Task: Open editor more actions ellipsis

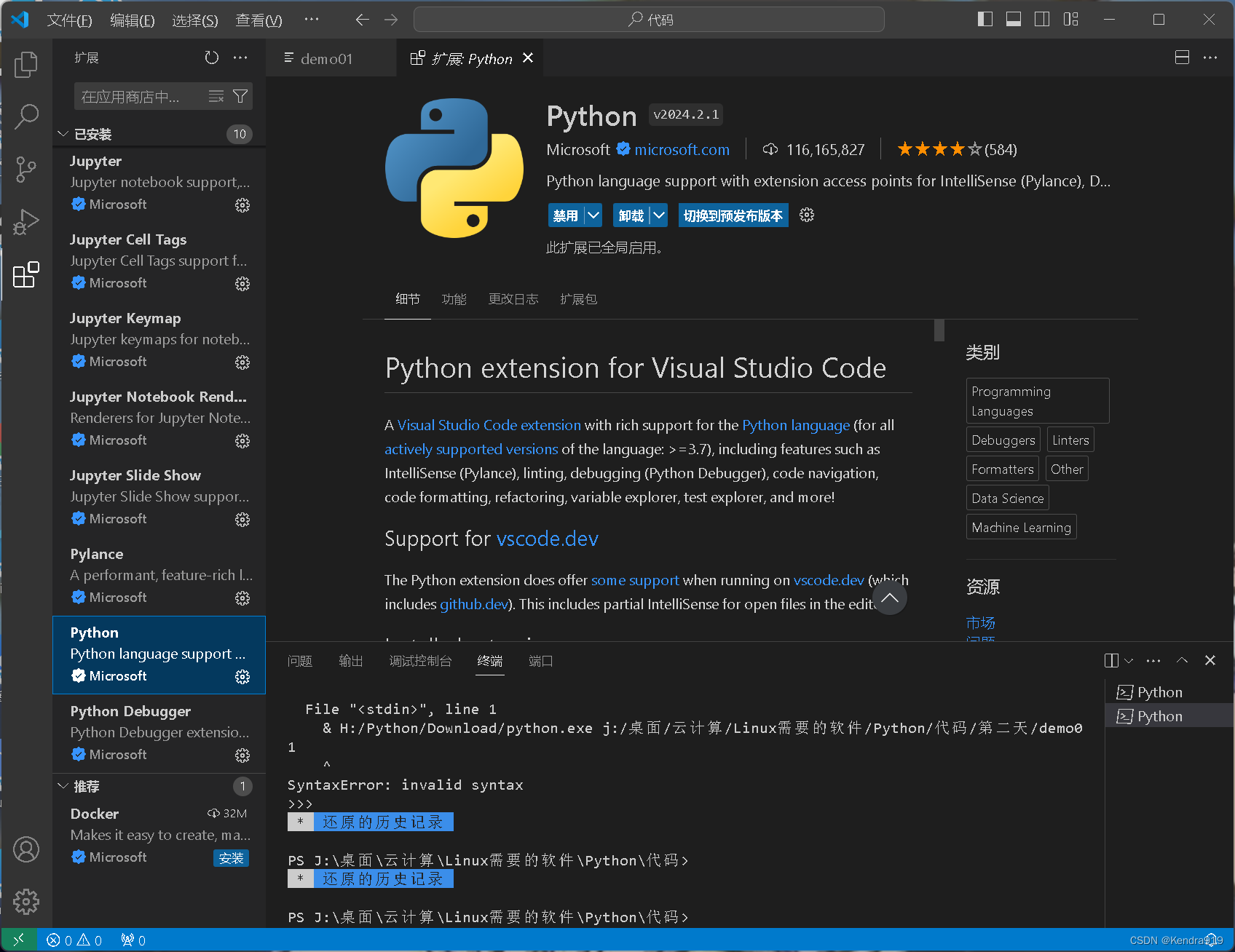Action: coord(1210,57)
